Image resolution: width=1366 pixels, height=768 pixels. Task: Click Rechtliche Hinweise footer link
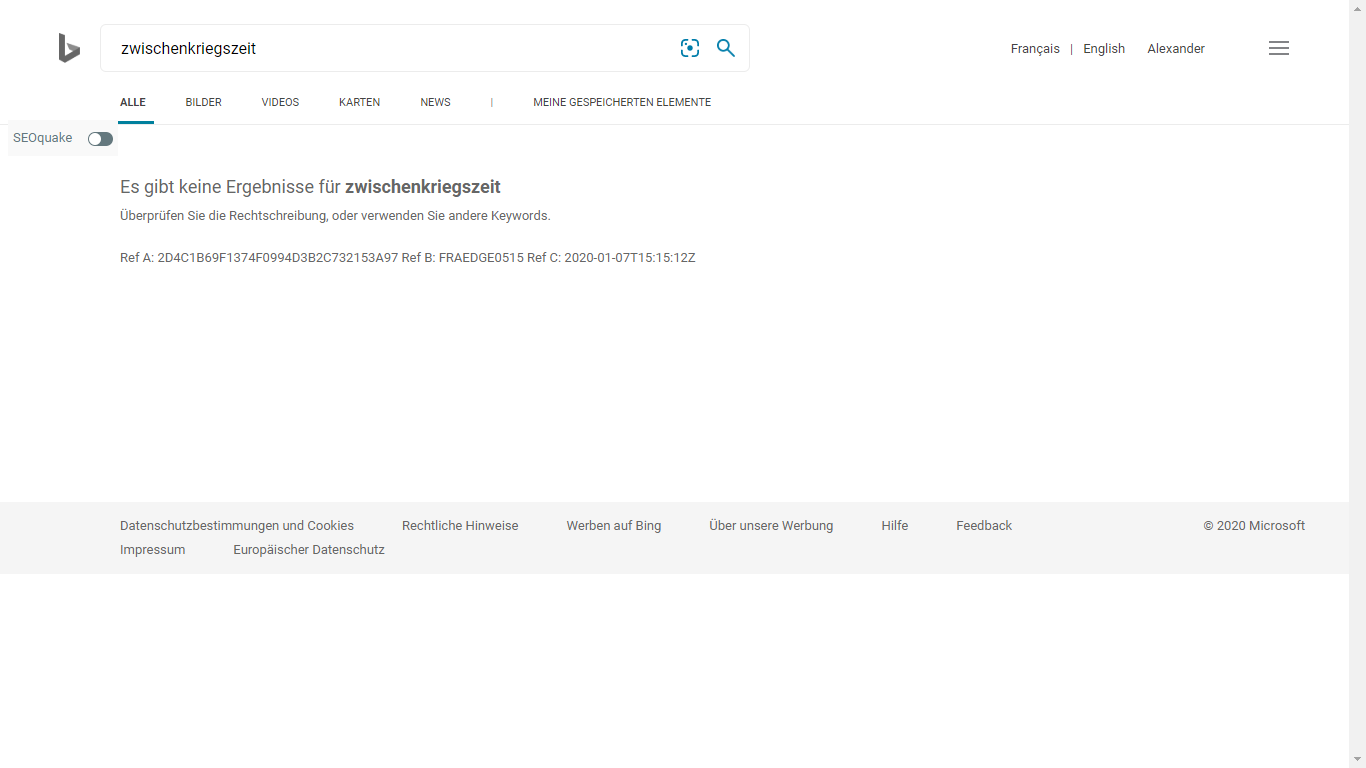(460, 526)
